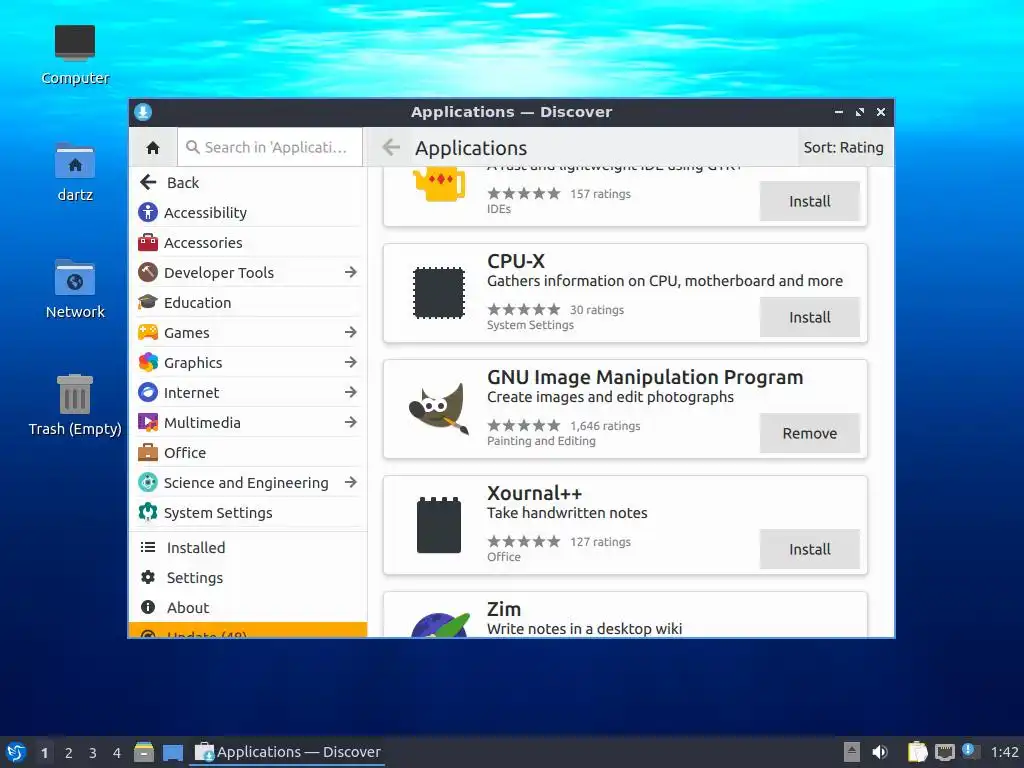
Task: Click Applications — Discover taskbar entry
Action: point(287,752)
